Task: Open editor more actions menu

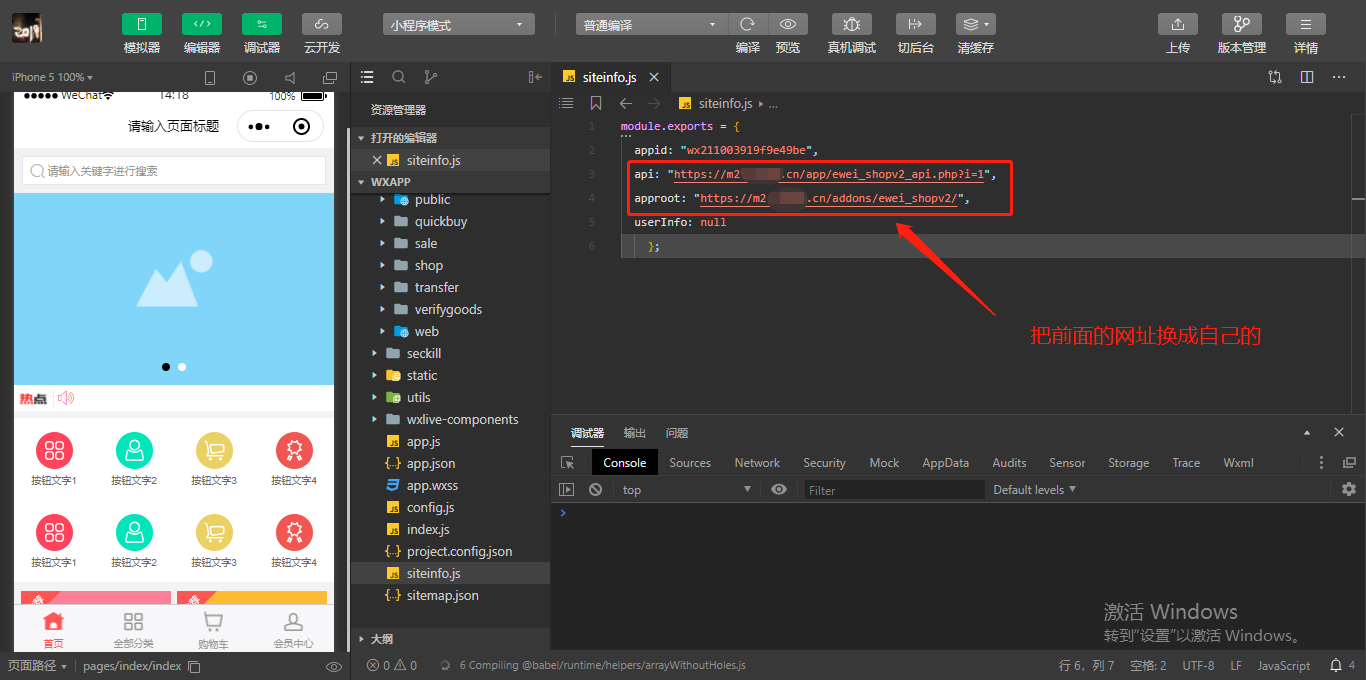Action: click(x=1339, y=77)
